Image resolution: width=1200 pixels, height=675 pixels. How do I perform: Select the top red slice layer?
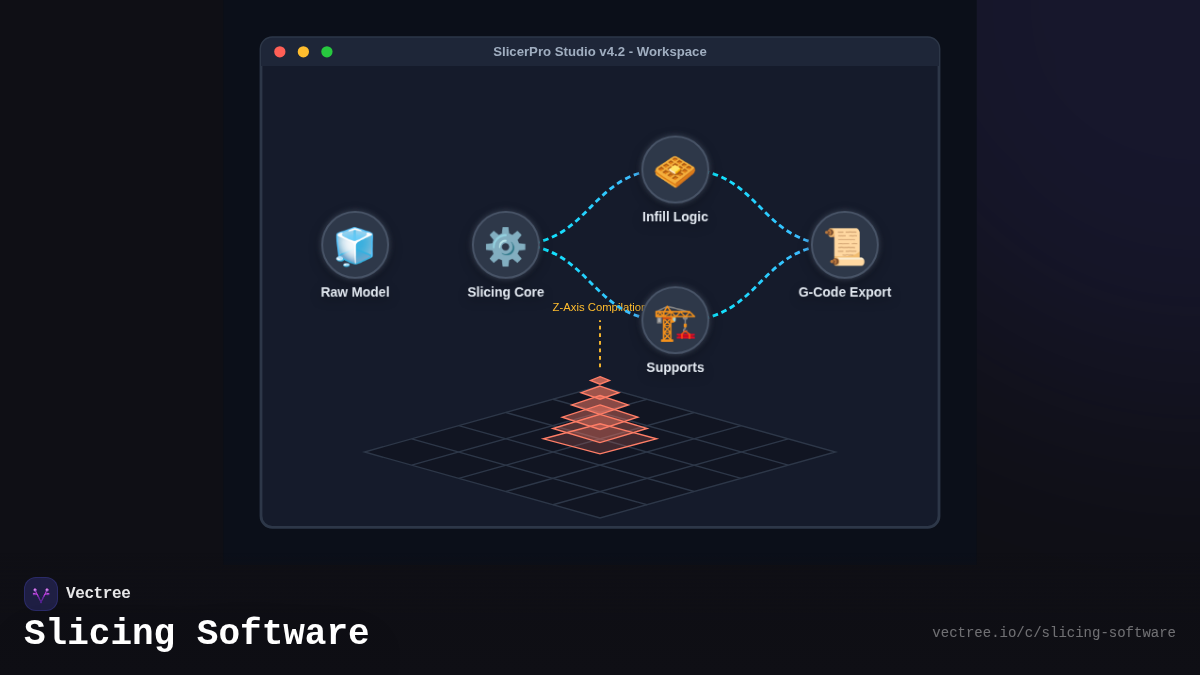600,381
